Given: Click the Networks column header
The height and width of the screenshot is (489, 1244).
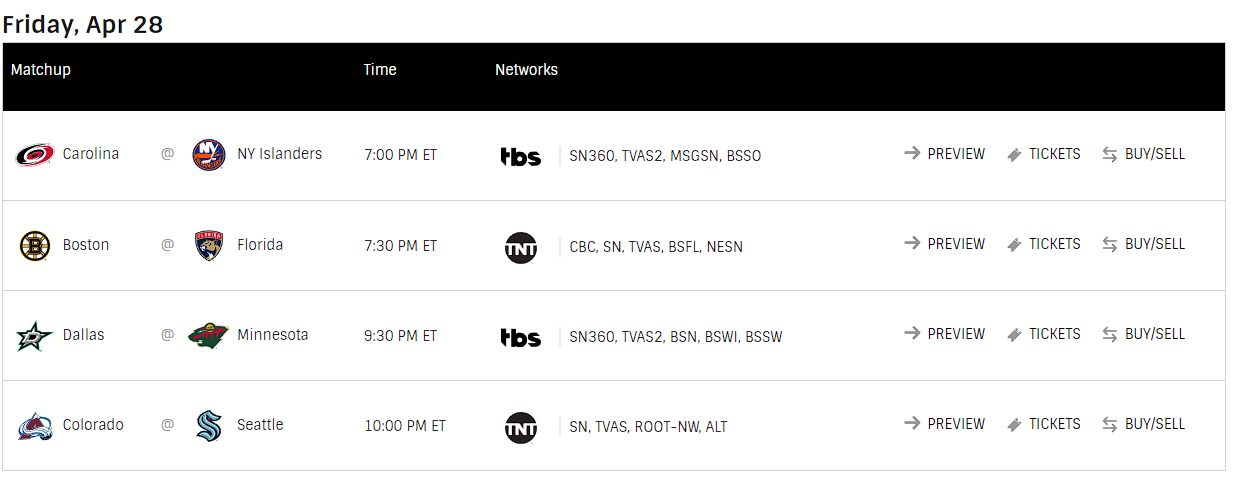Looking at the screenshot, I should 526,70.
